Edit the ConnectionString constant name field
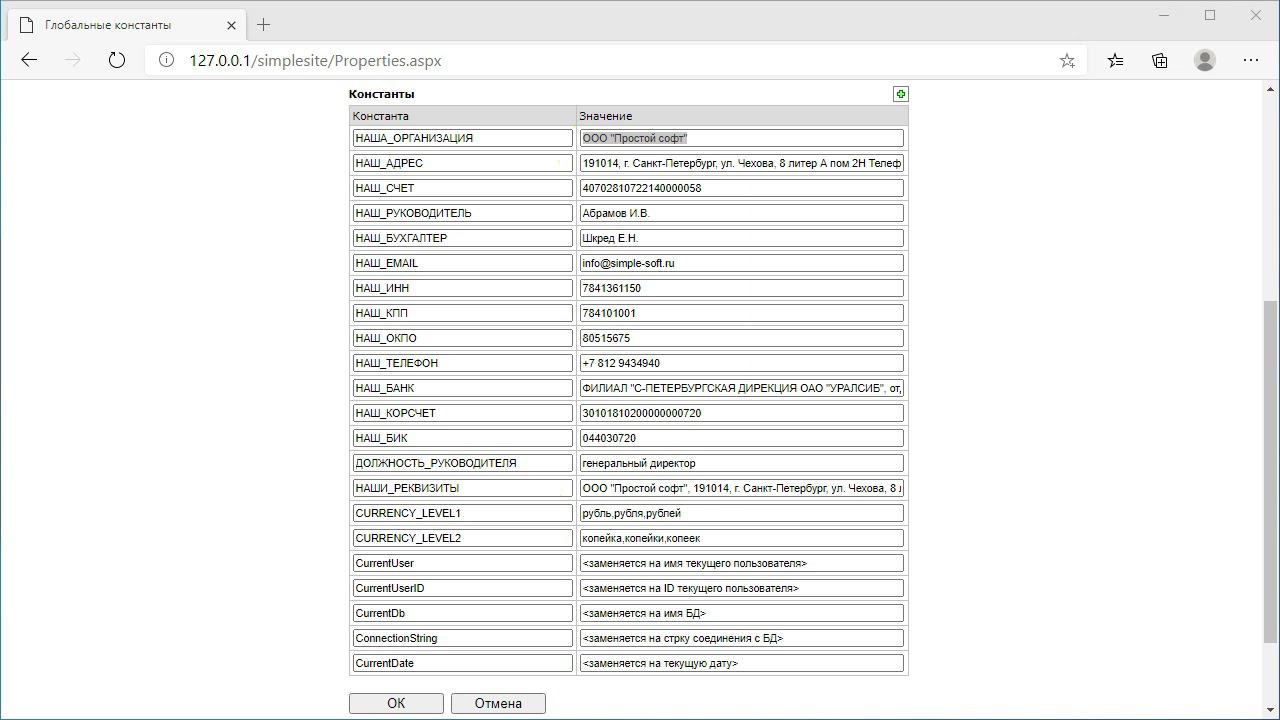 pos(462,638)
